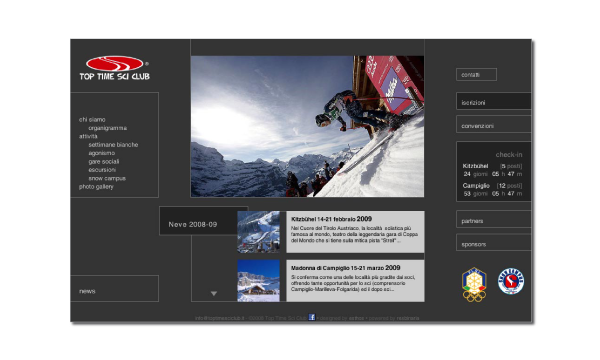
Task: Open the iscrizioni button
Action: tap(494, 102)
